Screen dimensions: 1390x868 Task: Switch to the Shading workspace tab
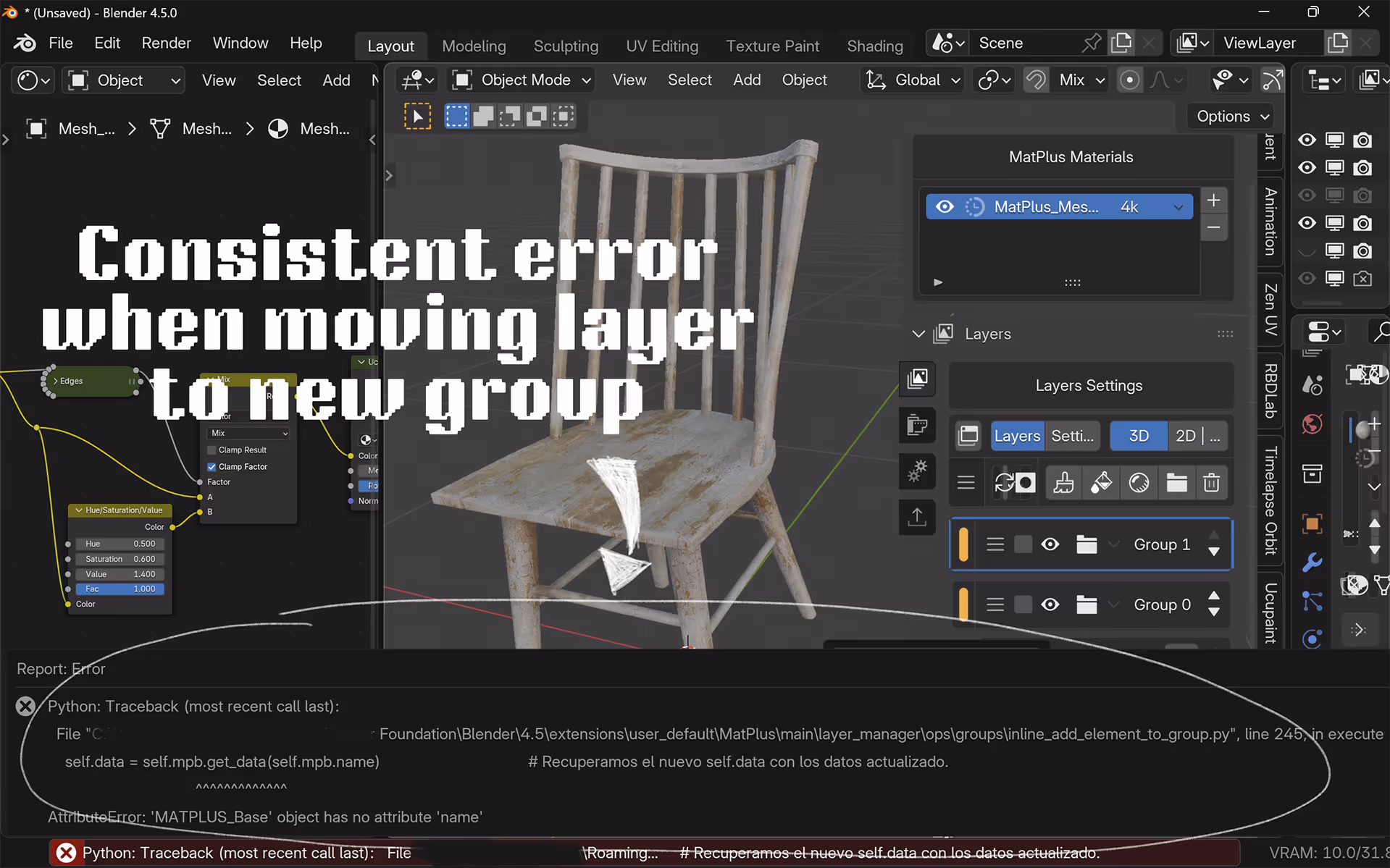coord(874,46)
